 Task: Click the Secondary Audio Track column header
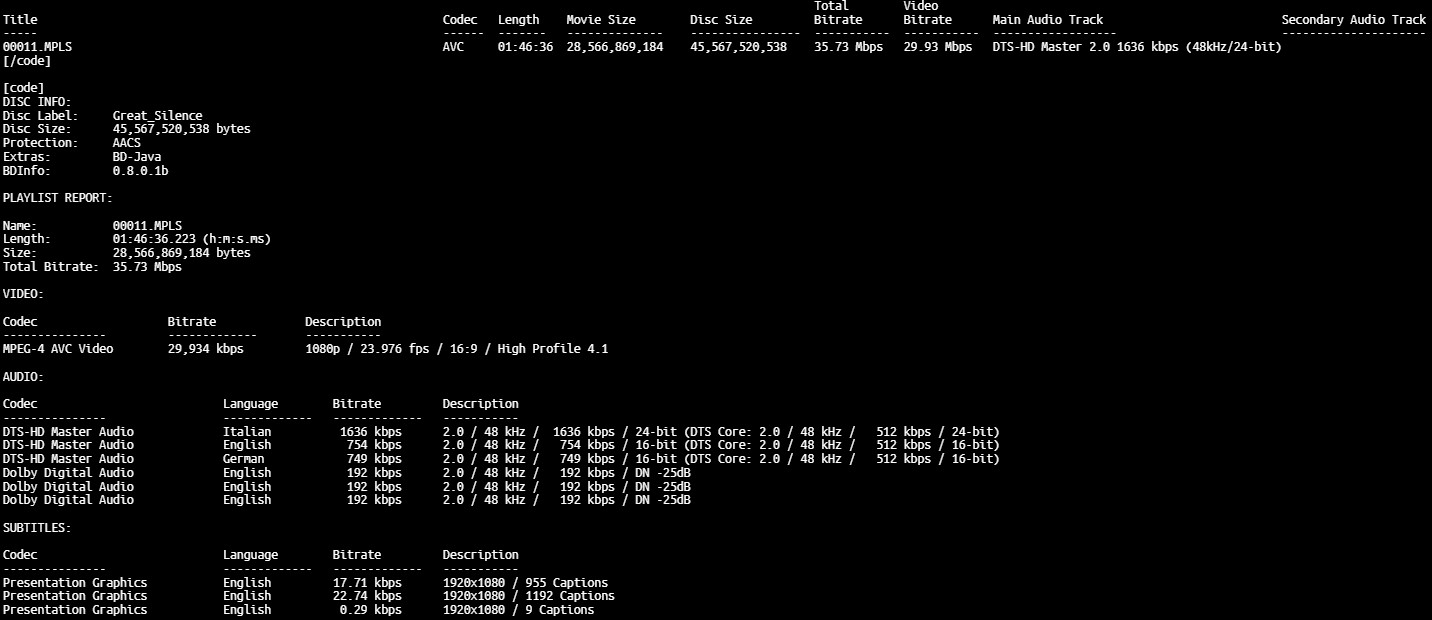click(x=1353, y=20)
